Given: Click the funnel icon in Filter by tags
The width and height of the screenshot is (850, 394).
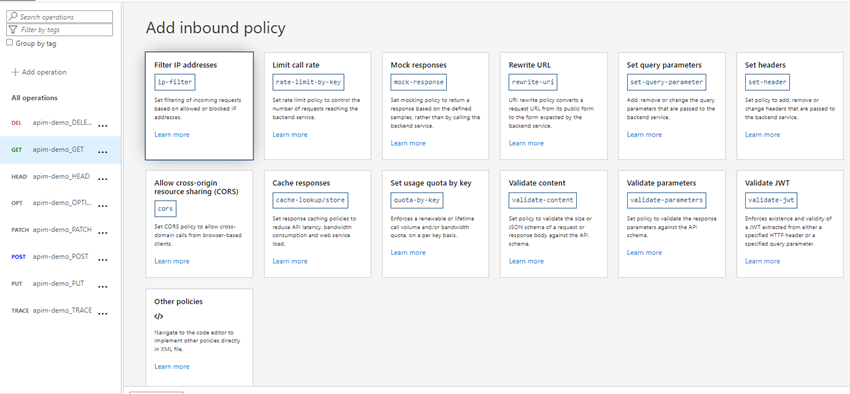Looking at the screenshot, I should click(x=13, y=30).
